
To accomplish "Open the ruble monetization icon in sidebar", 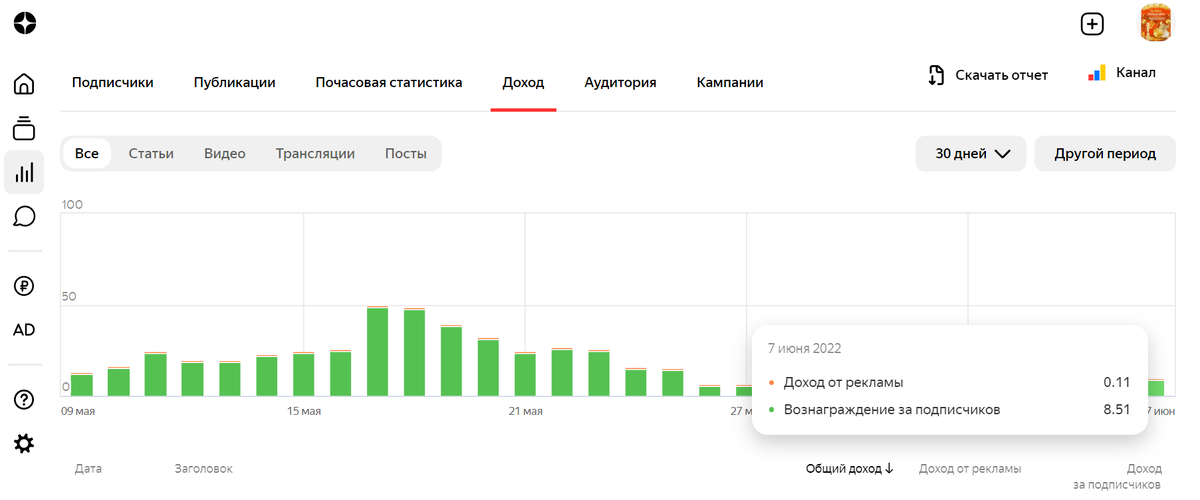I will [x=24, y=286].
